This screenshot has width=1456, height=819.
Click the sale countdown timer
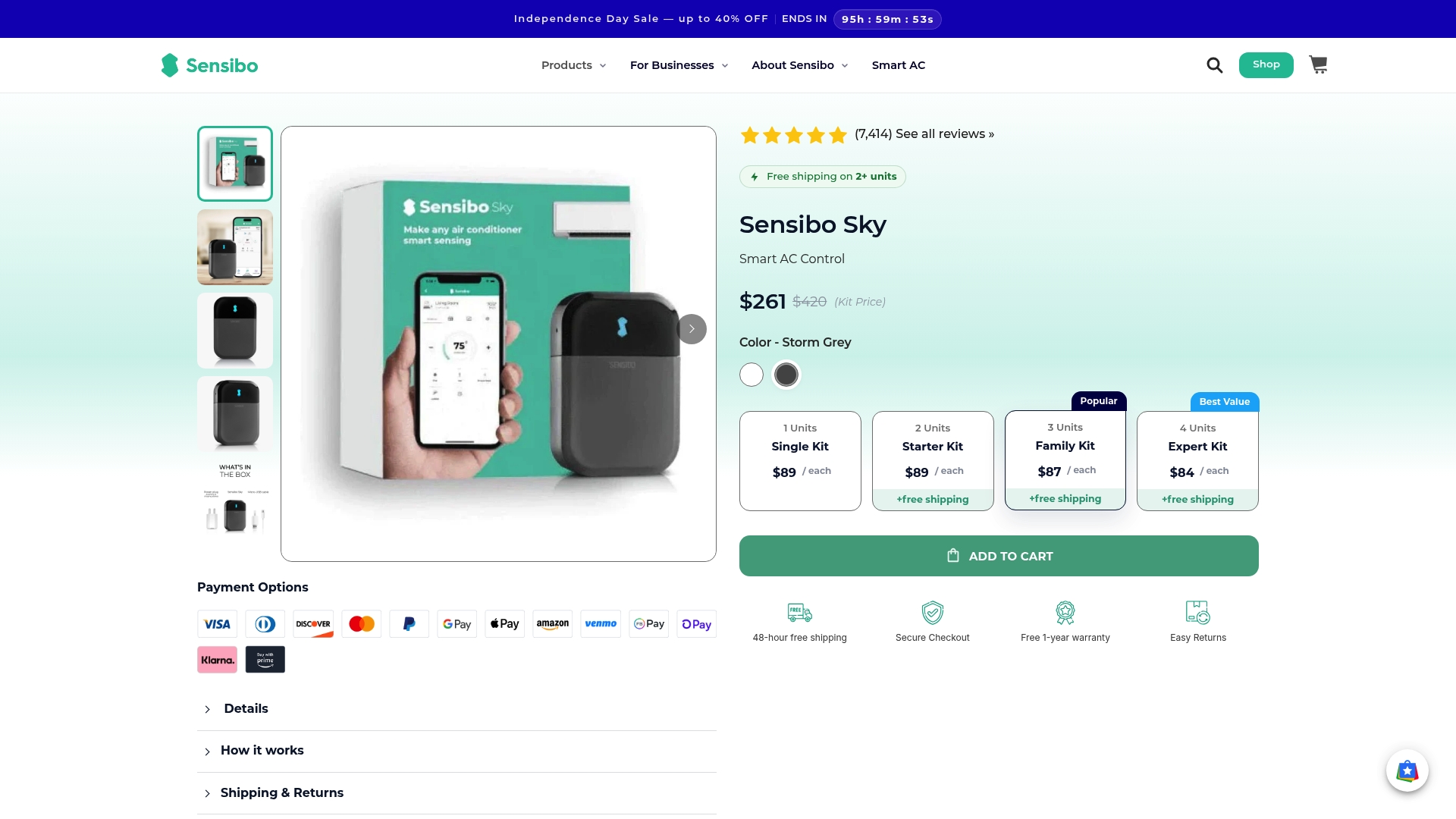pos(887,19)
